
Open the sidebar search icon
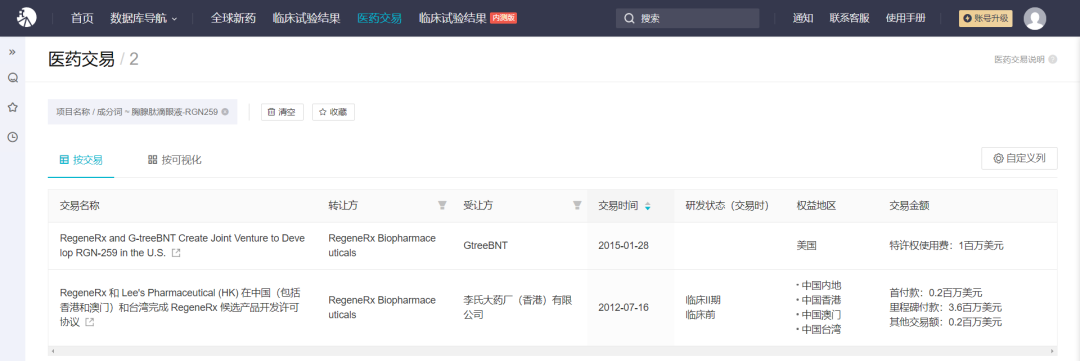[x=12, y=79]
